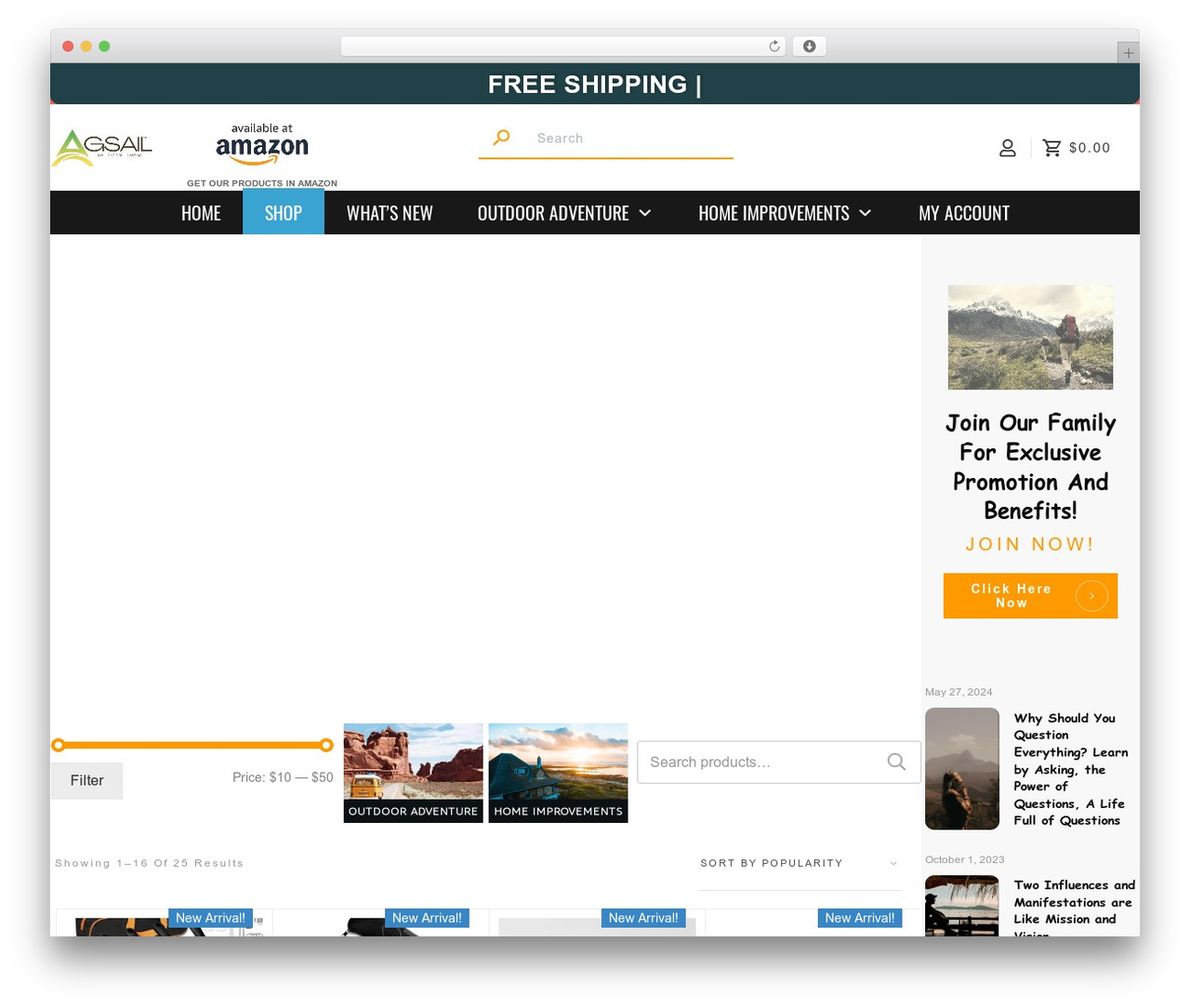The image size is (1190, 1008).
Task: Click the browser download icon
Action: tap(809, 46)
